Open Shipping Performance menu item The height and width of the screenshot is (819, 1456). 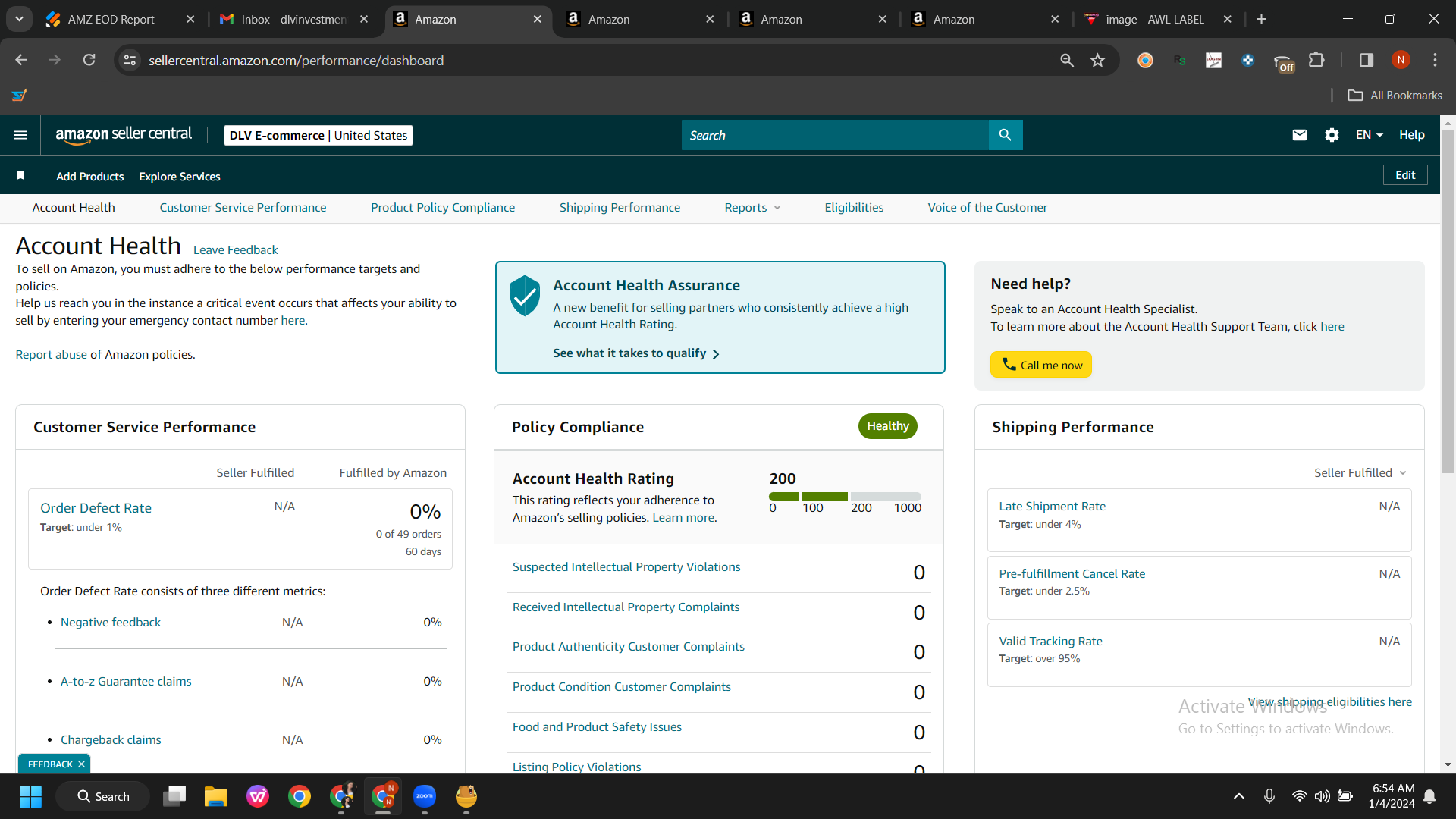pyautogui.click(x=620, y=208)
